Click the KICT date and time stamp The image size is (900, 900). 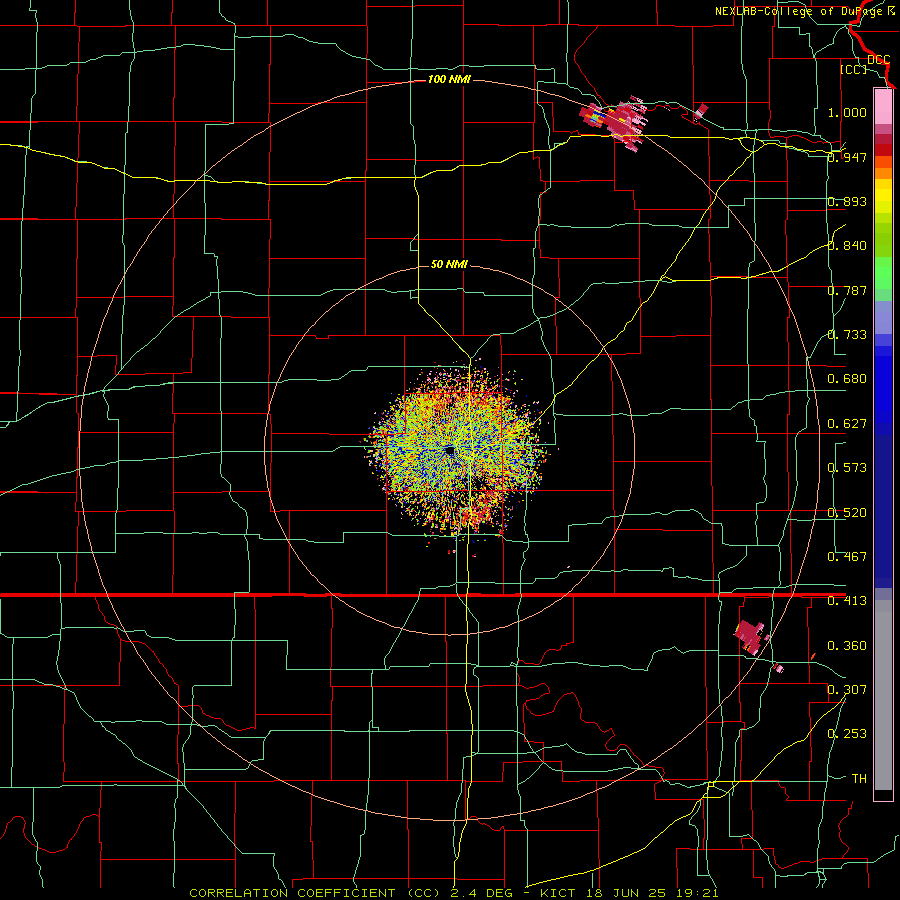click(629, 893)
